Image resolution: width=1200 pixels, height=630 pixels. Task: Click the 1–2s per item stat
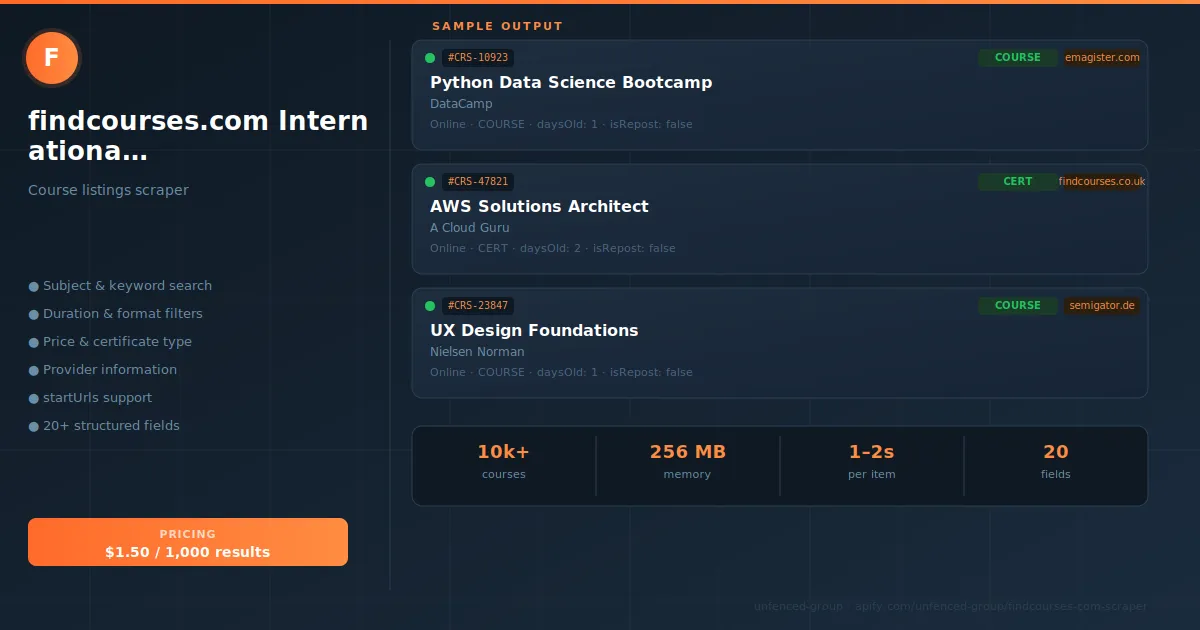[872, 462]
